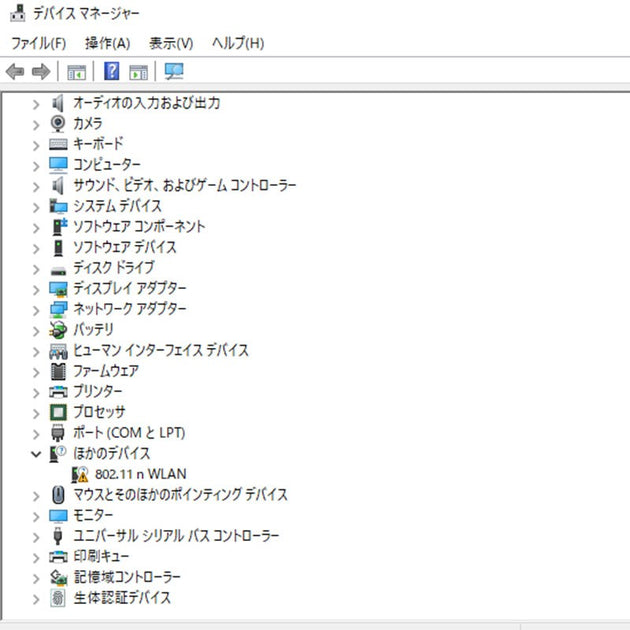Click the HID icon beside ヒューマン インターフェイス デバイス
630x630 pixels.
[x=58, y=351]
